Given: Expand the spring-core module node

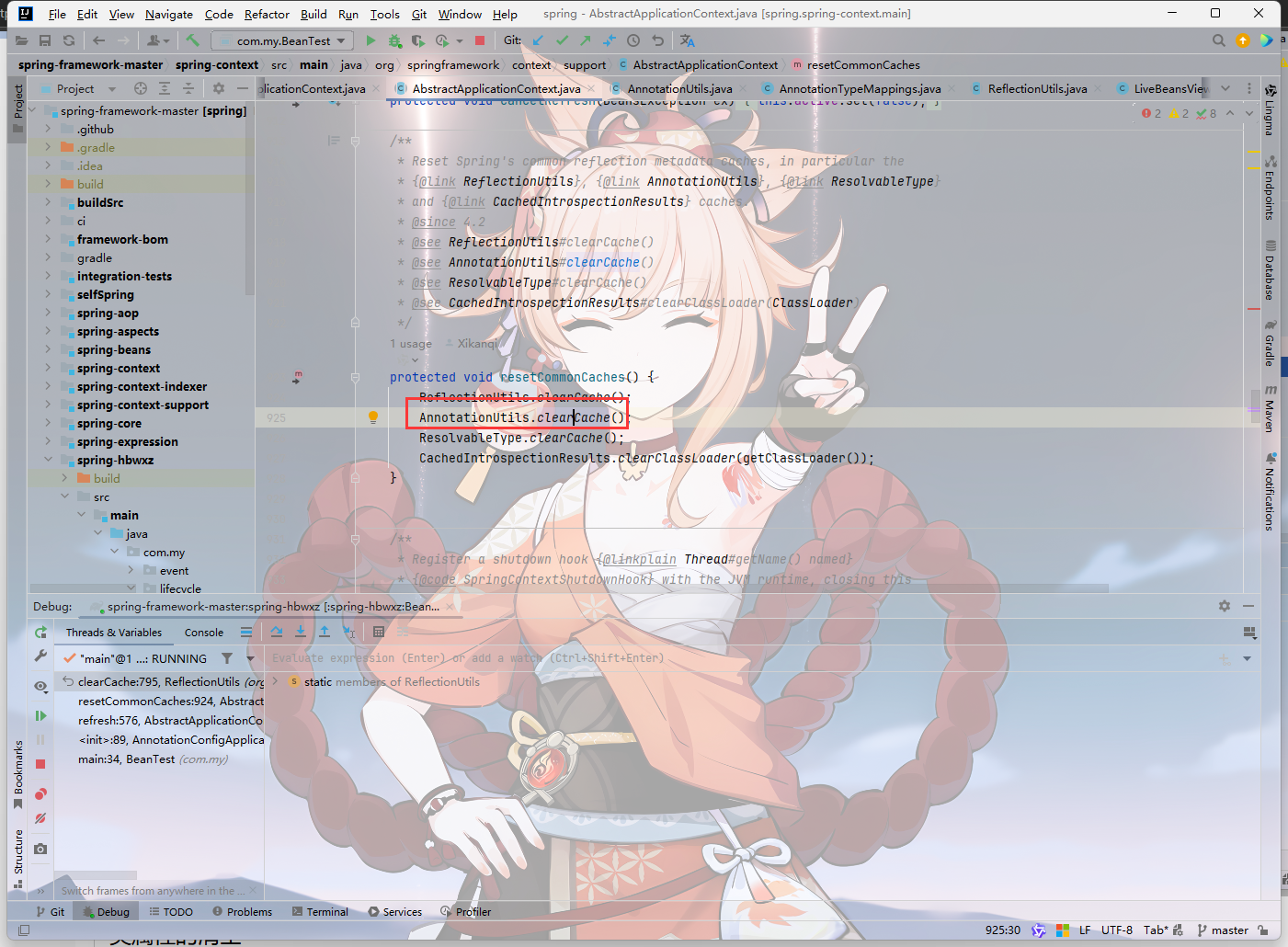Looking at the screenshot, I should (x=48, y=423).
